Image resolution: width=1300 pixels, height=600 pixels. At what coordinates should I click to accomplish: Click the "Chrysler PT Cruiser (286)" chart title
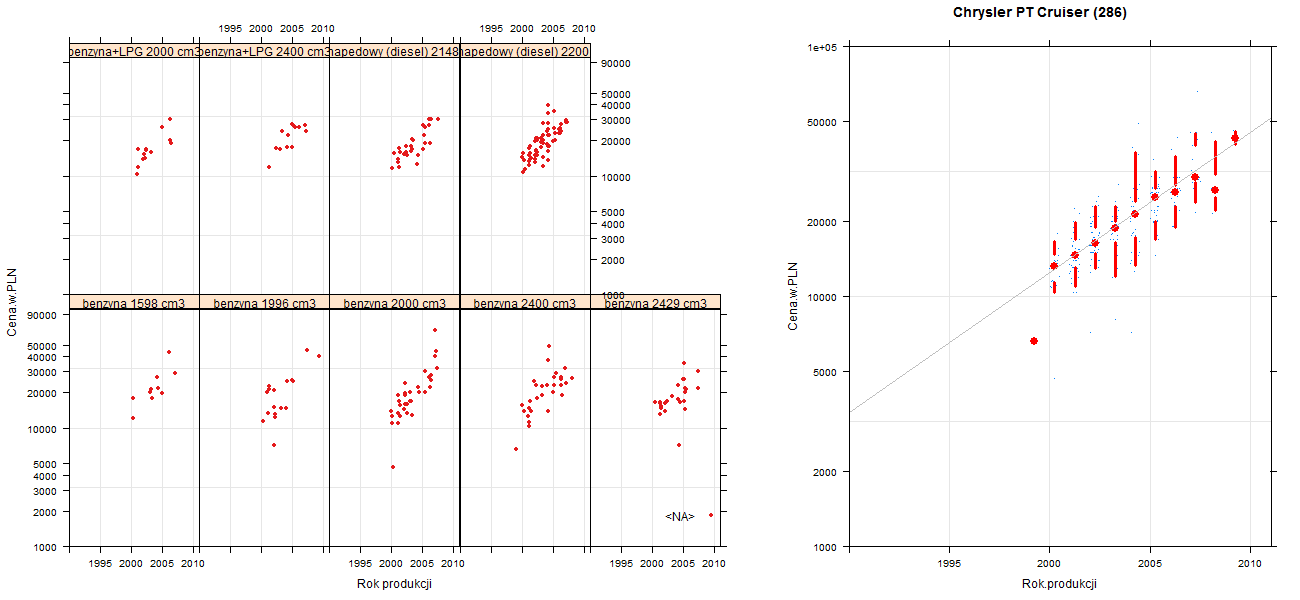click(x=1041, y=13)
